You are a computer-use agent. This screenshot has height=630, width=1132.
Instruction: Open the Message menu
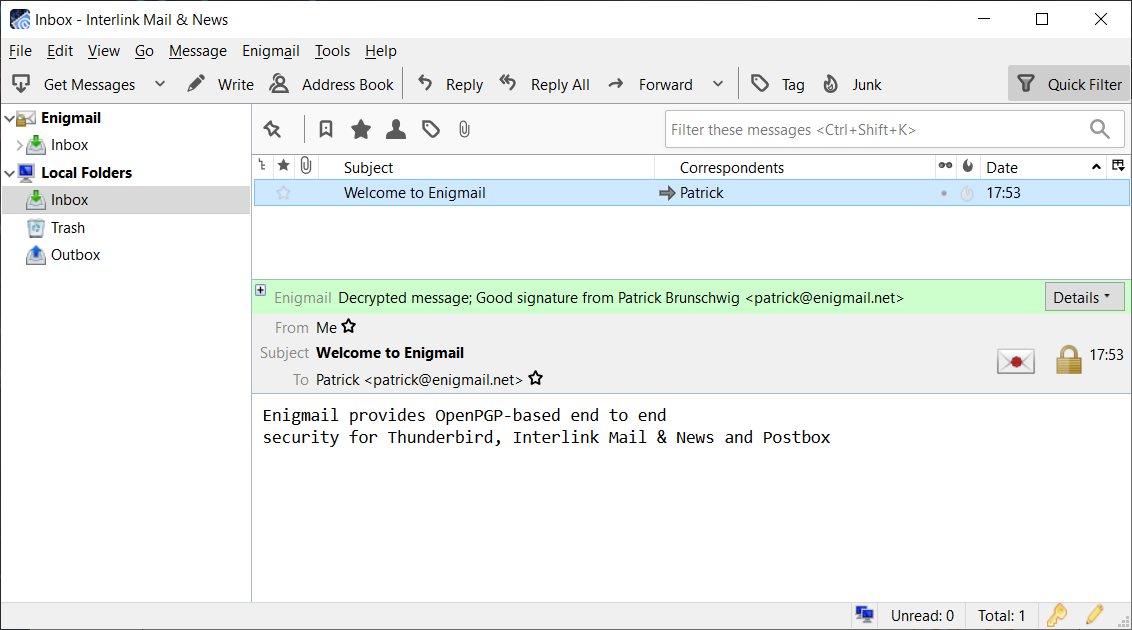click(198, 51)
